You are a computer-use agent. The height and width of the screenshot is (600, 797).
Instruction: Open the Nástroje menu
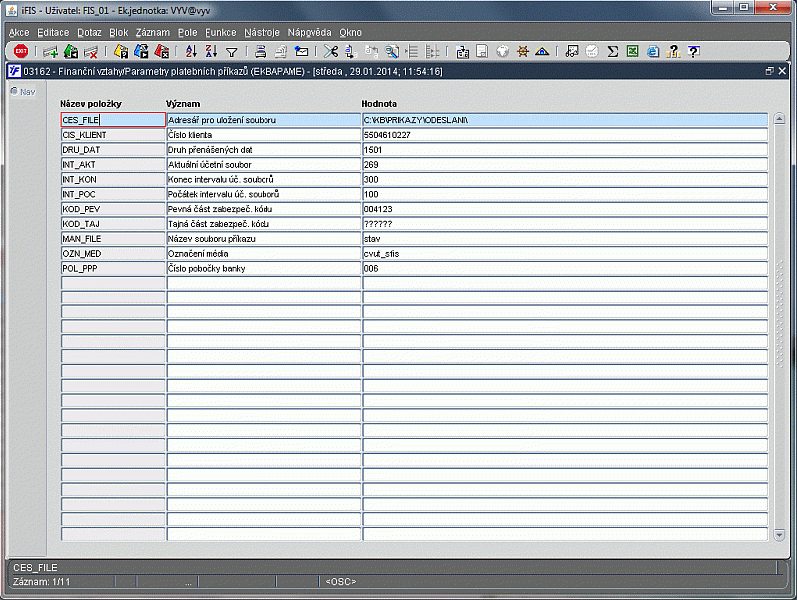point(261,32)
